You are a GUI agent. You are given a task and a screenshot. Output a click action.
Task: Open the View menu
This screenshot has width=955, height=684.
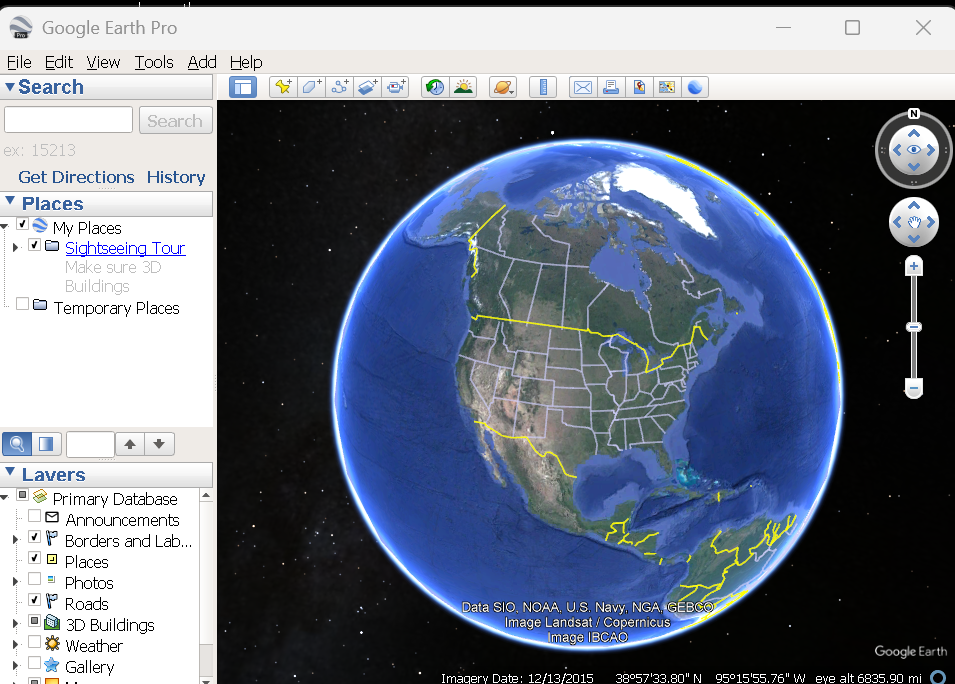click(x=104, y=62)
